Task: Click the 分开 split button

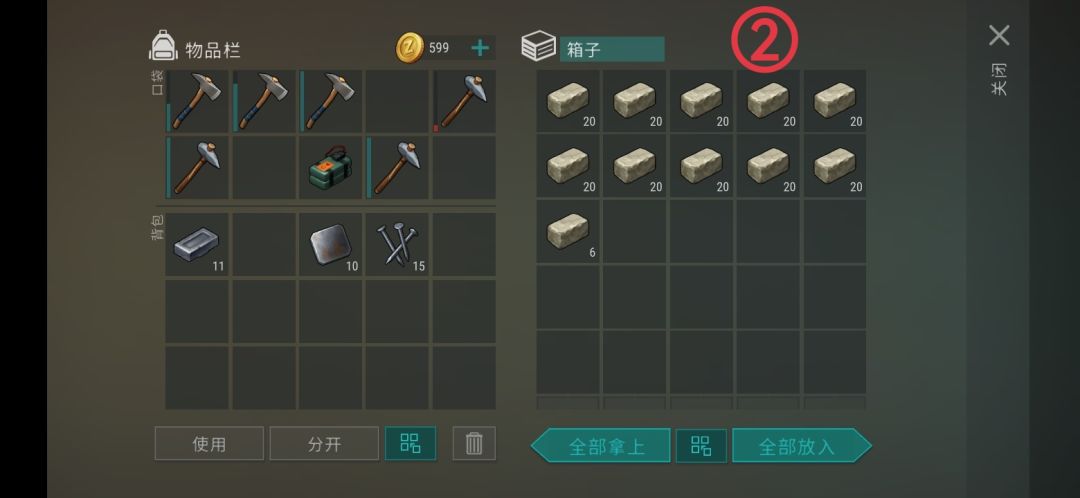Action: (324, 444)
